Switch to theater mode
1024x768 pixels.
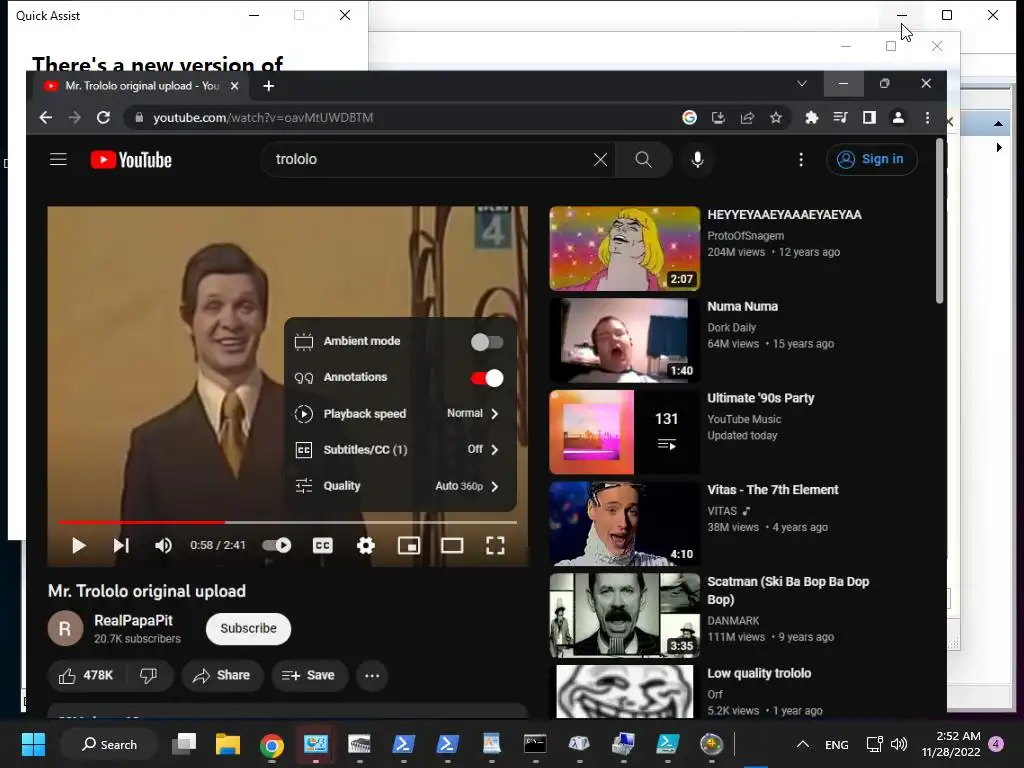[452, 545]
